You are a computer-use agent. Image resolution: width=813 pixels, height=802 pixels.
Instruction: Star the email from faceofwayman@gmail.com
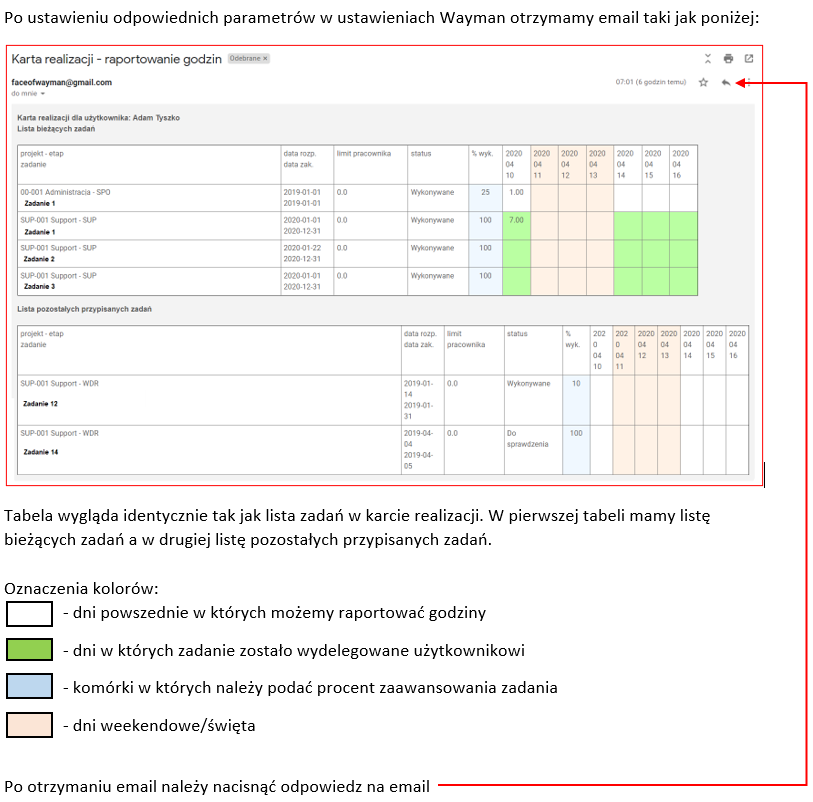point(703,82)
